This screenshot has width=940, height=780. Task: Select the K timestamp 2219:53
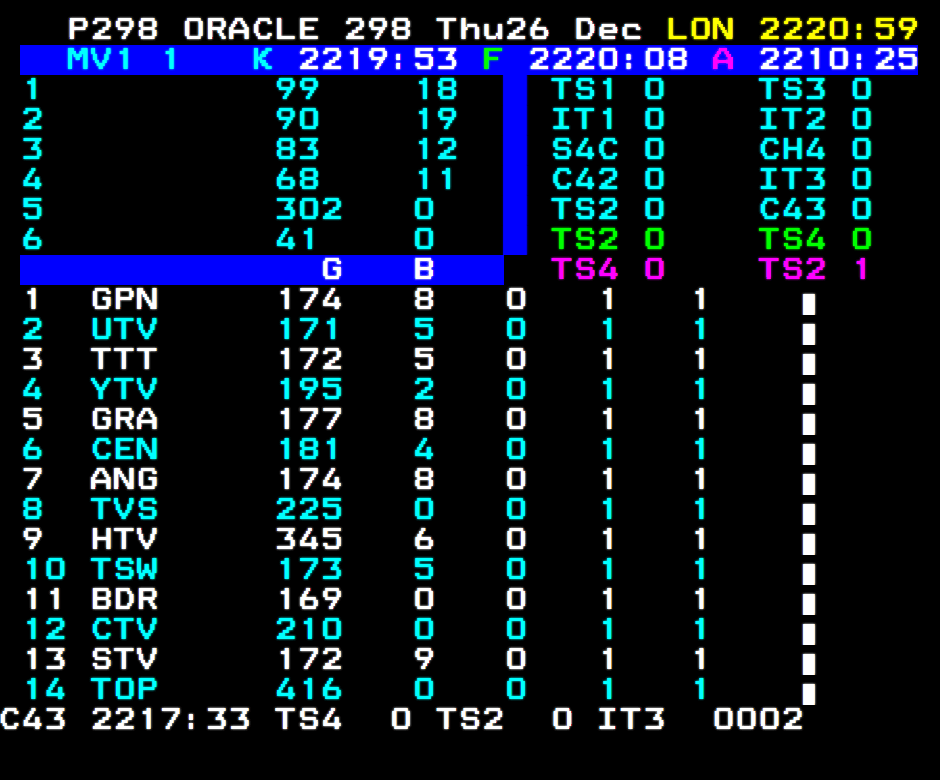pyautogui.click(x=378, y=59)
